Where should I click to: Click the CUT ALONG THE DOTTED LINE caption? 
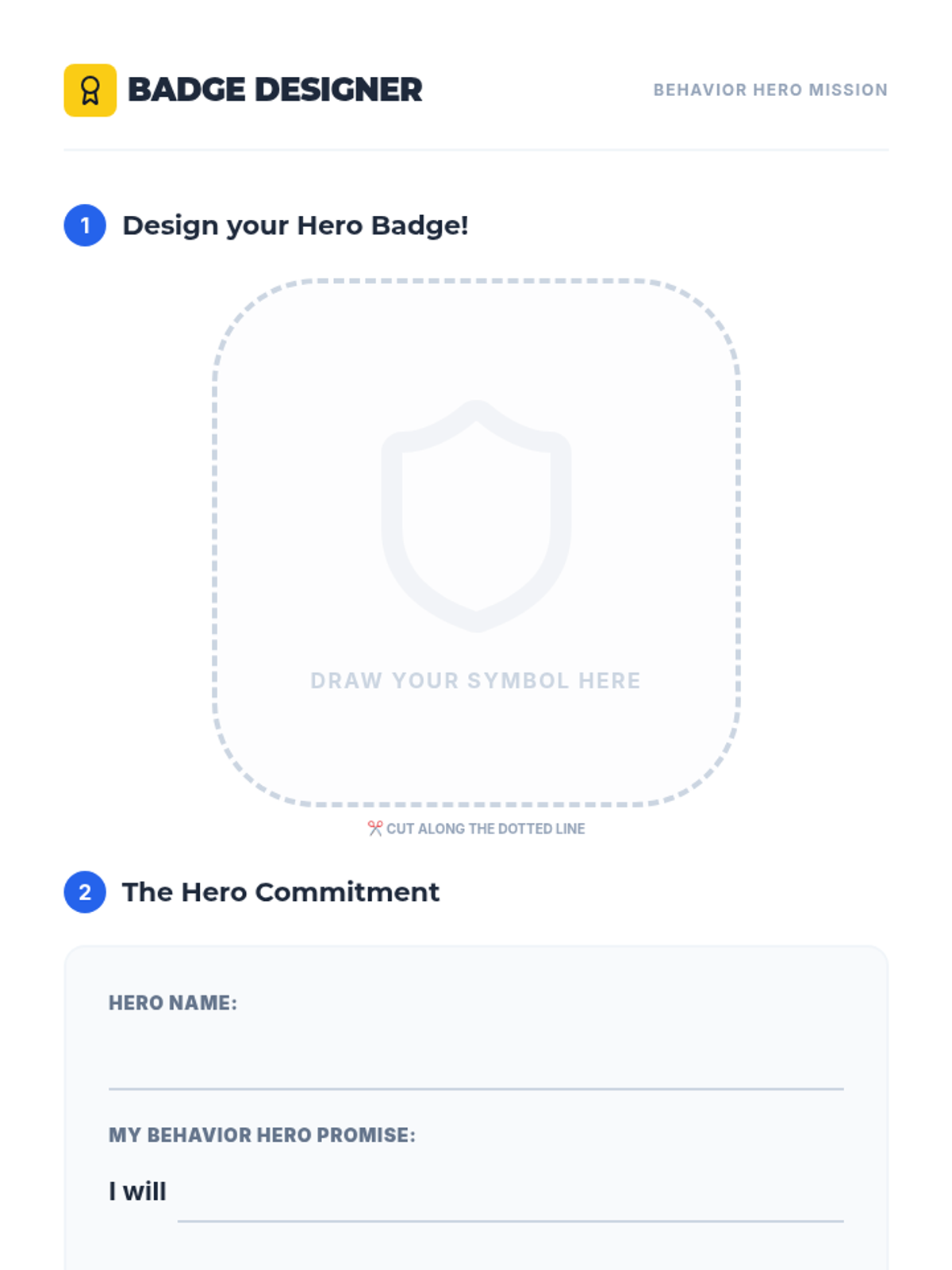click(x=486, y=829)
